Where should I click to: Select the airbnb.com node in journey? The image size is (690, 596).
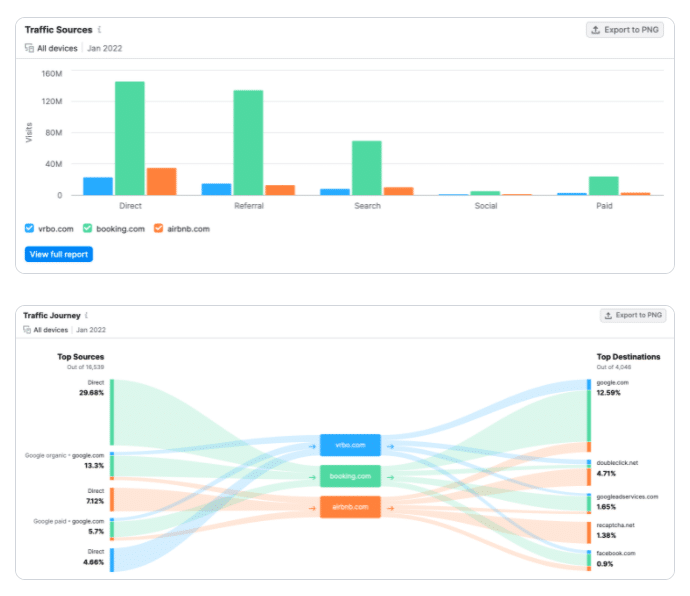click(350, 507)
